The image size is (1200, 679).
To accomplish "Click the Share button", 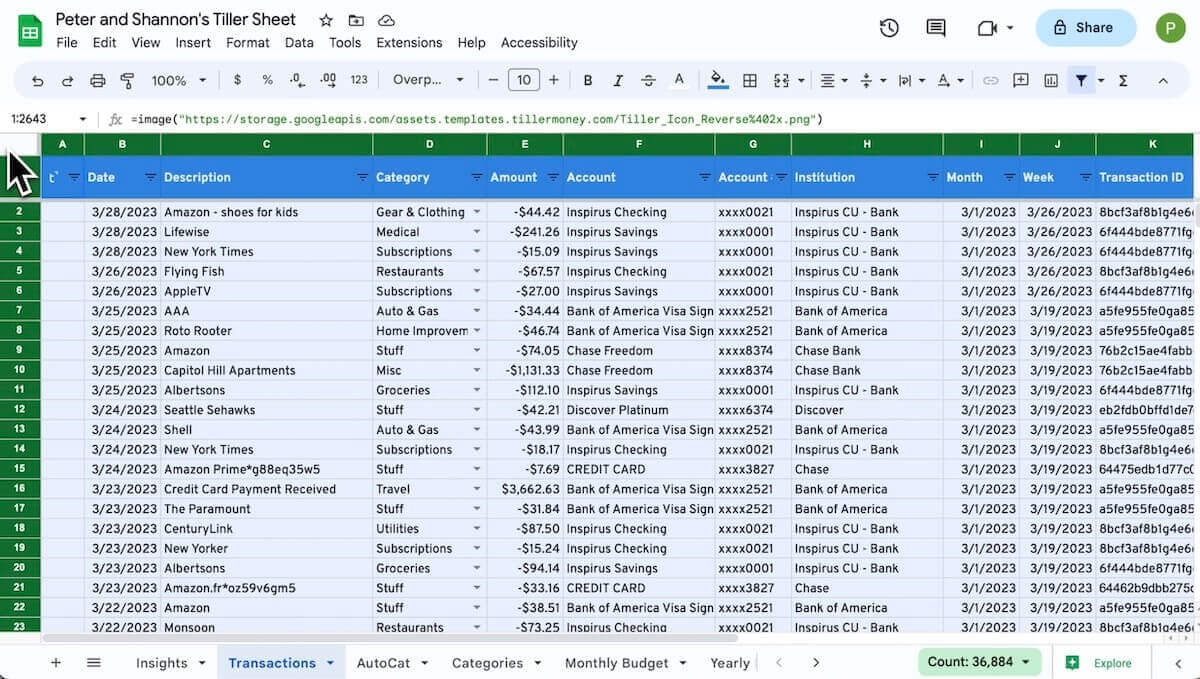I will coord(1085,28).
